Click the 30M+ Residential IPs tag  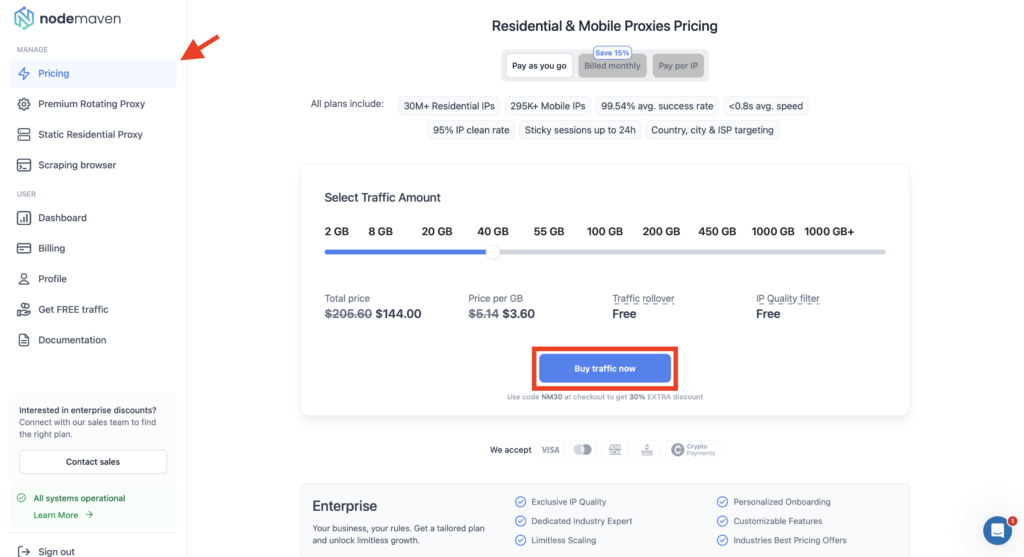pos(449,106)
